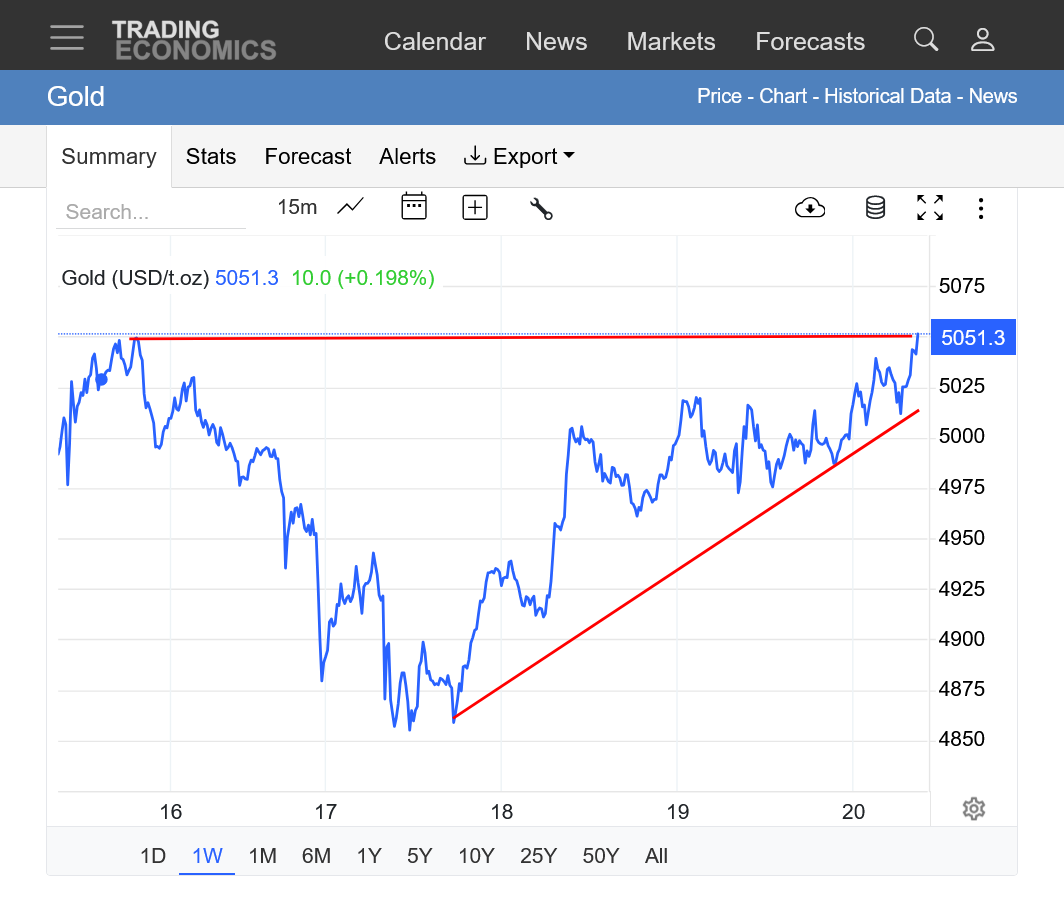Open the chart wrench tools icon
The width and height of the screenshot is (1064, 901).
(x=541, y=208)
